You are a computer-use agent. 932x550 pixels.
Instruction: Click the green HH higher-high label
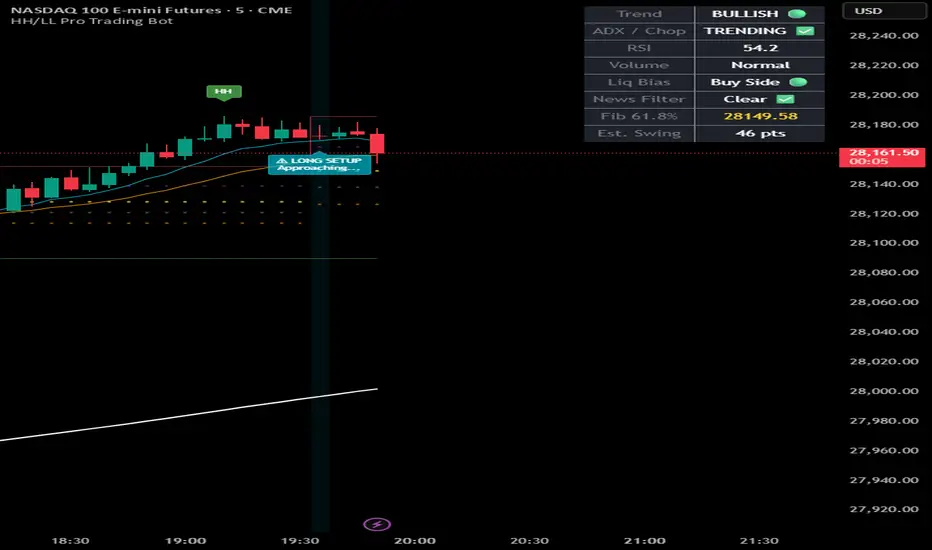[223, 92]
